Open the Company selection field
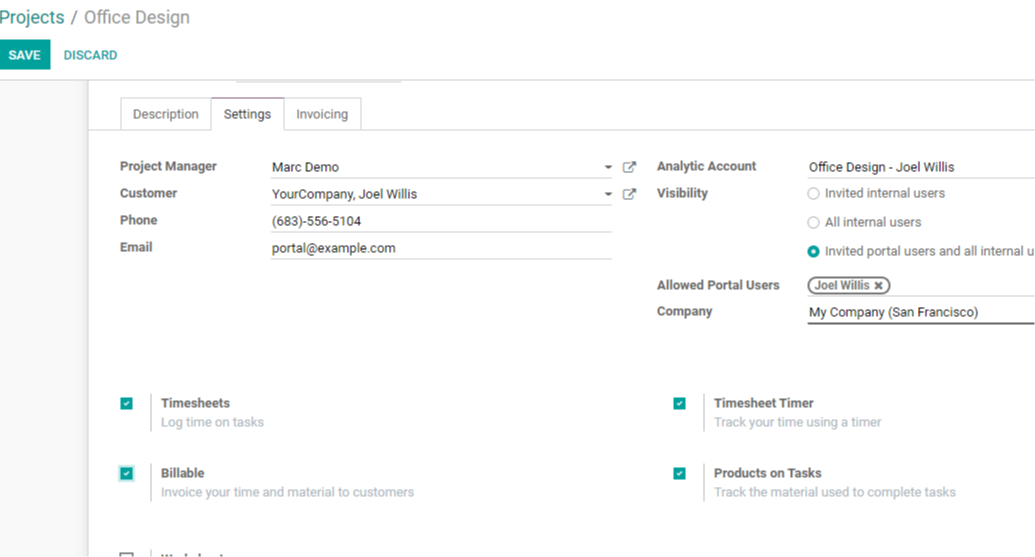 (921, 312)
